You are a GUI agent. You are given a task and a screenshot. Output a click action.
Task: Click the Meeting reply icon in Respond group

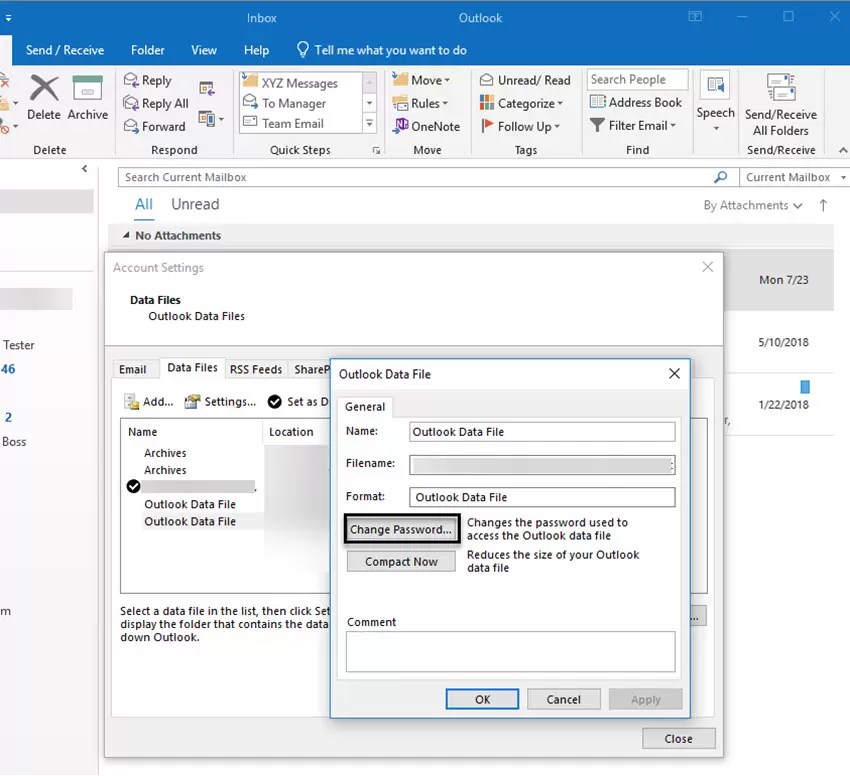tap(207, 88)
